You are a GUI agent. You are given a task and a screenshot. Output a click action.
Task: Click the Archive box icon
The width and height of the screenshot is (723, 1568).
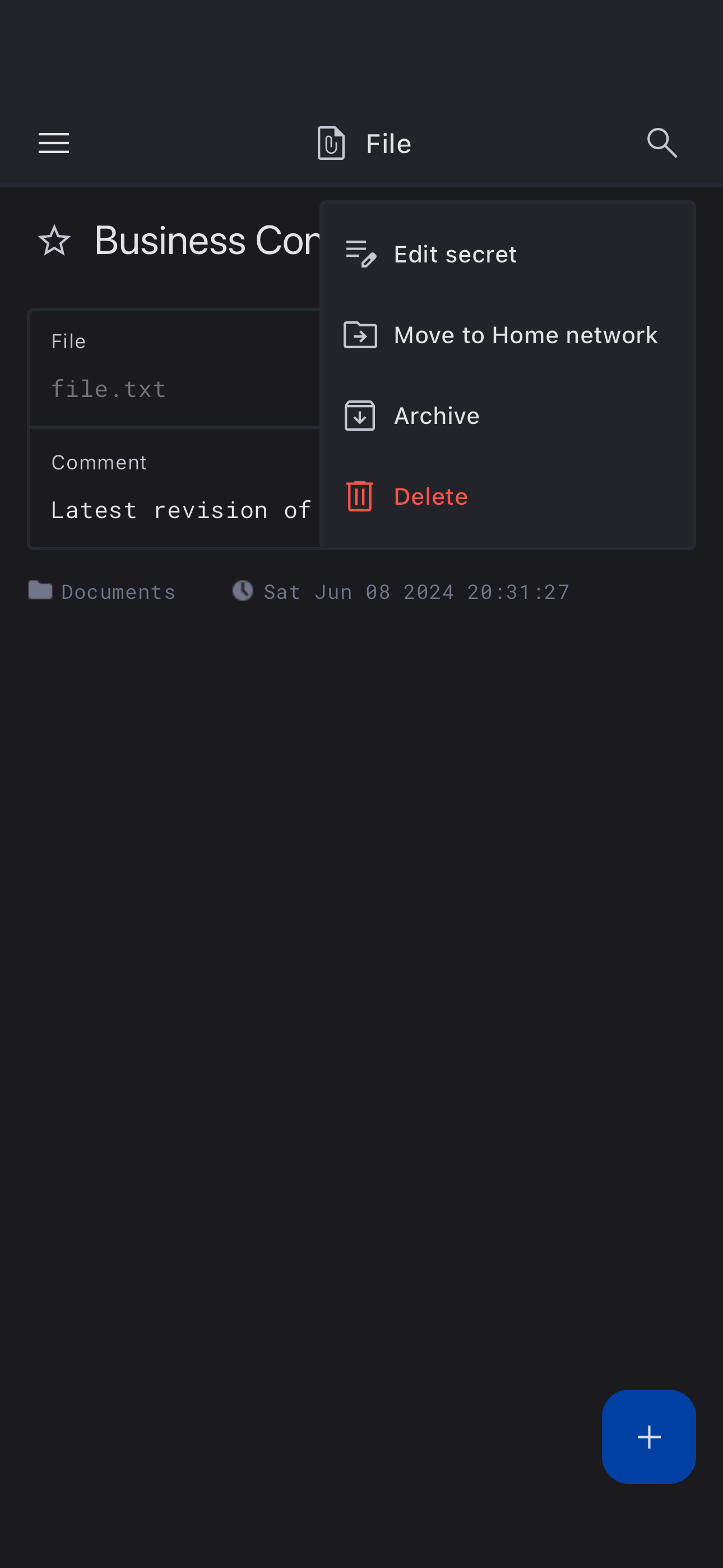click(x=360, y=416)
